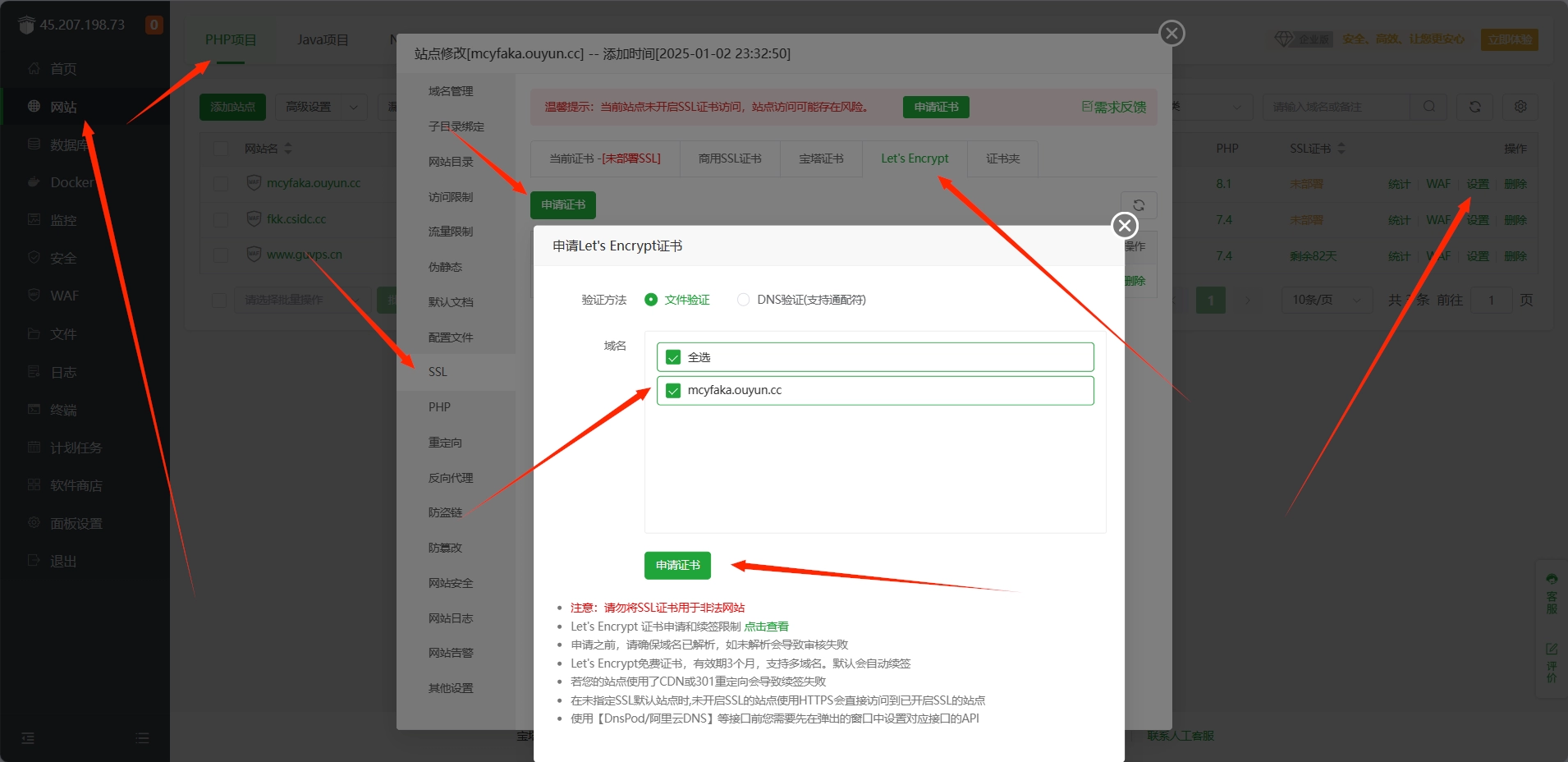The width and height of the screenshot is (1568, 762).
Task: Open the 需求反馈 link
Action: tap(1114, 107)
